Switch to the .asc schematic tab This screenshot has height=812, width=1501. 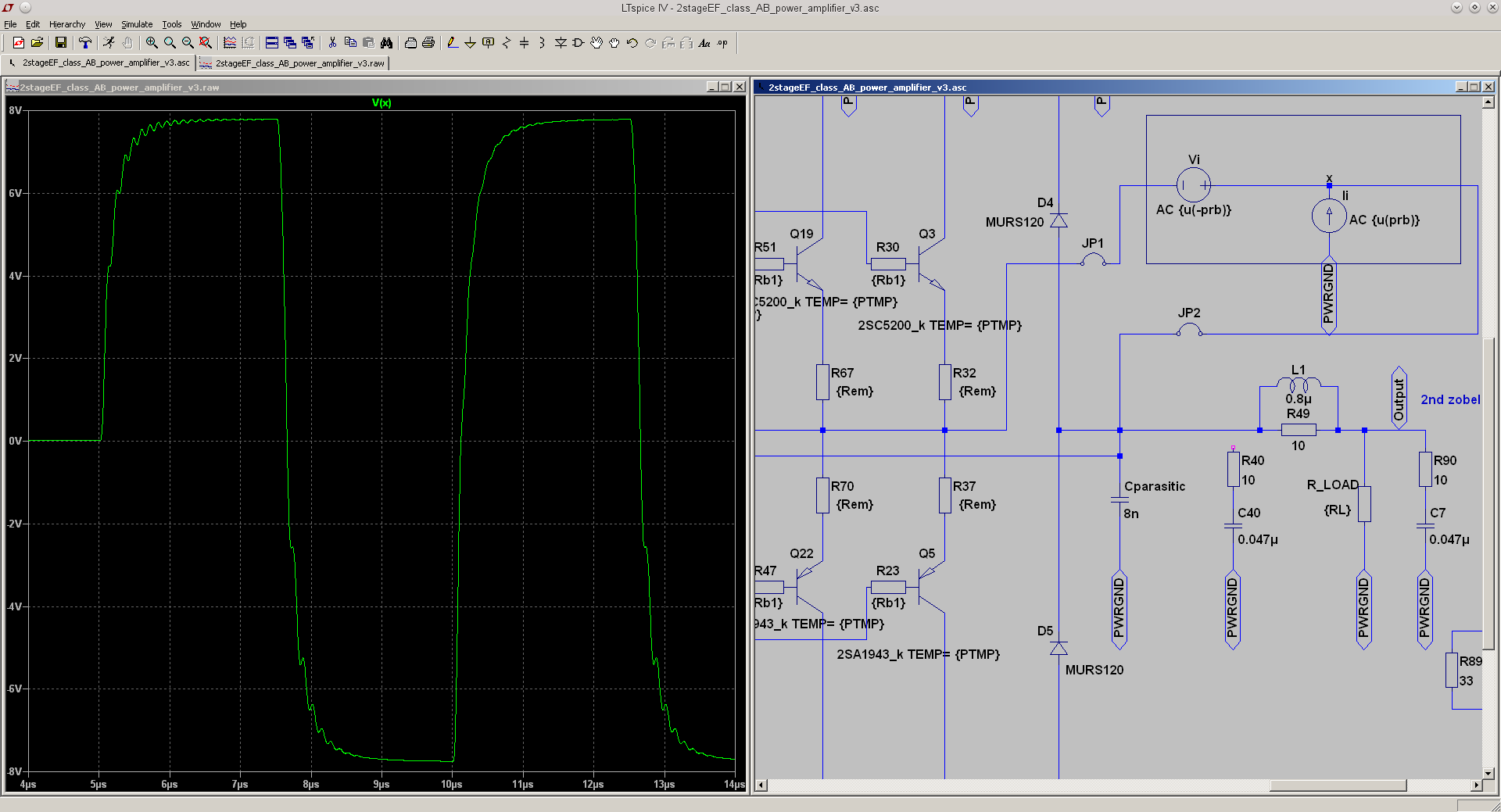[x=99, y=63]
